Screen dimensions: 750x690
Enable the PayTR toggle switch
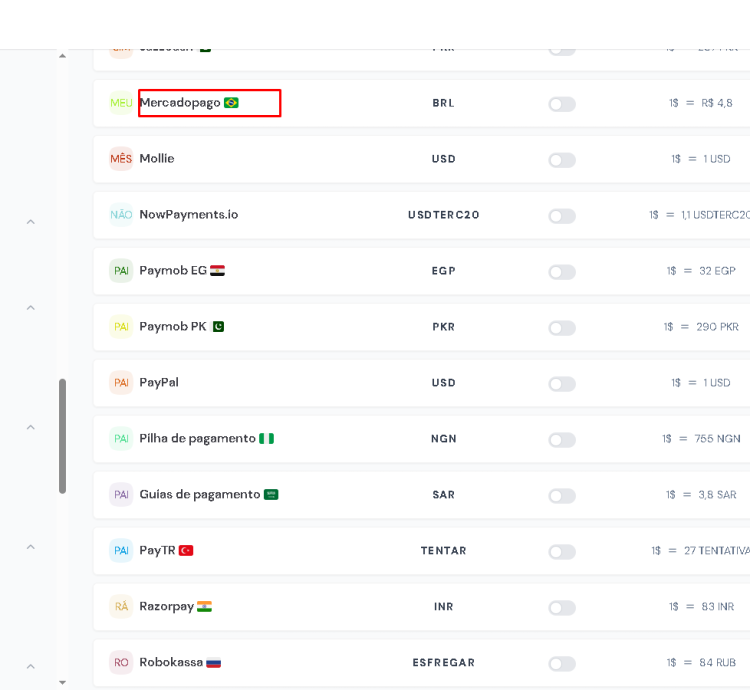click(562, 551)
